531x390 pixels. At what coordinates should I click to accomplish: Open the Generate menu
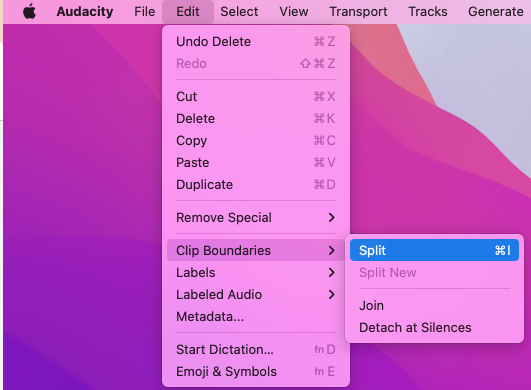[496, 12]
